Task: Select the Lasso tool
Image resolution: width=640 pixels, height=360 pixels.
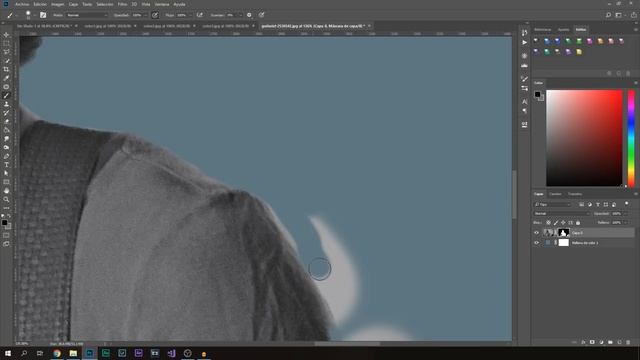Action: coord(6,52)
